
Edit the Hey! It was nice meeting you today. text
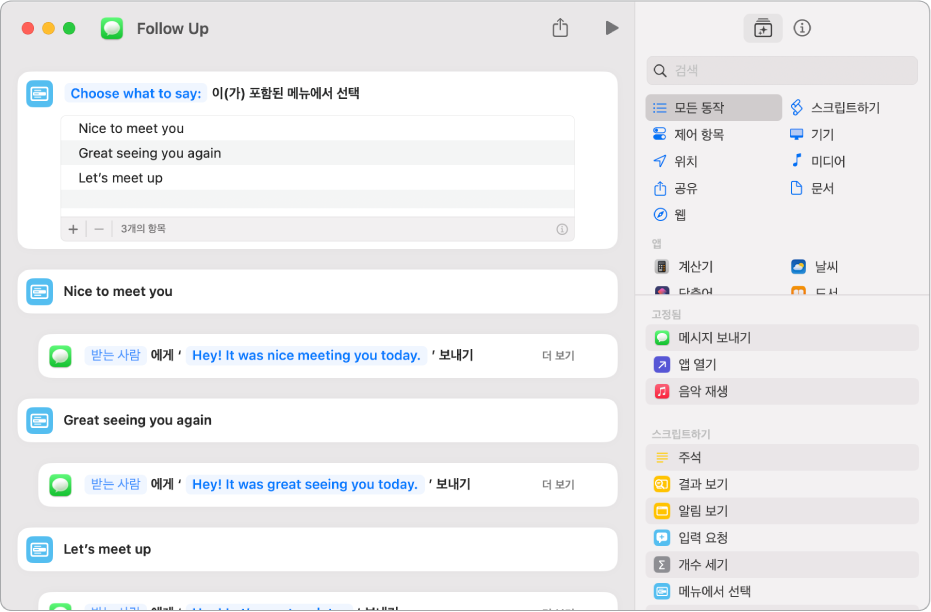(306, 356)
